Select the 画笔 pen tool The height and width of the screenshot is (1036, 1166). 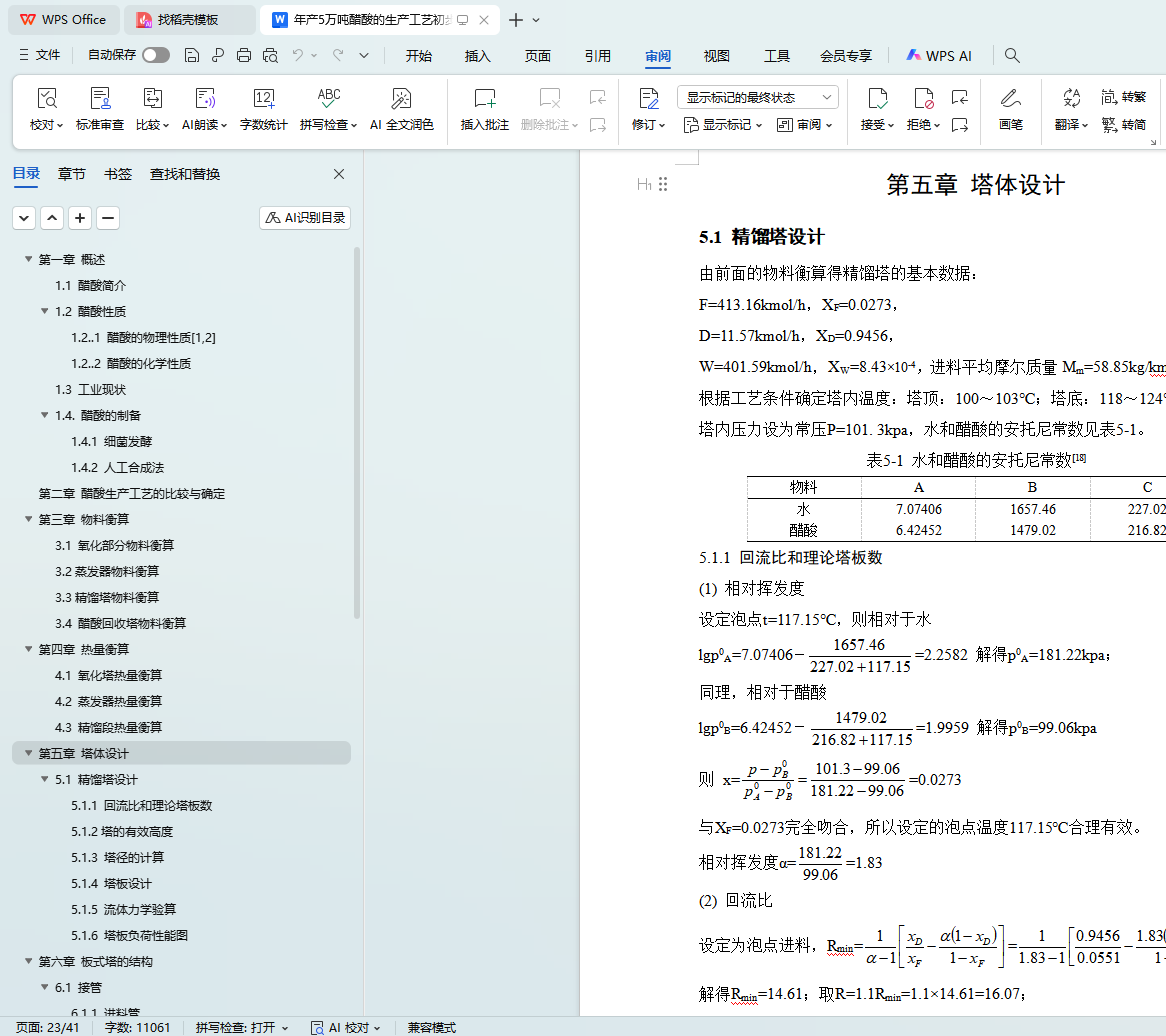coord(1010,99)
